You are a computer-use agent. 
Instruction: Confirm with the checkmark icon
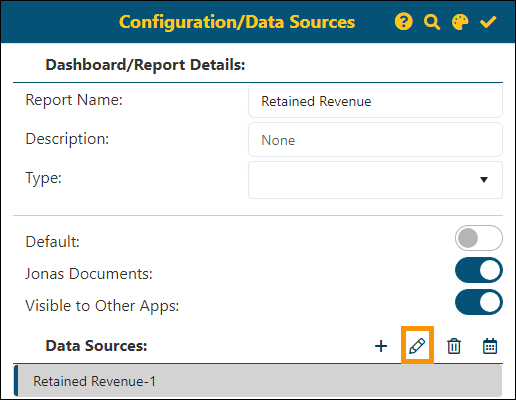[x=488, y=22]
